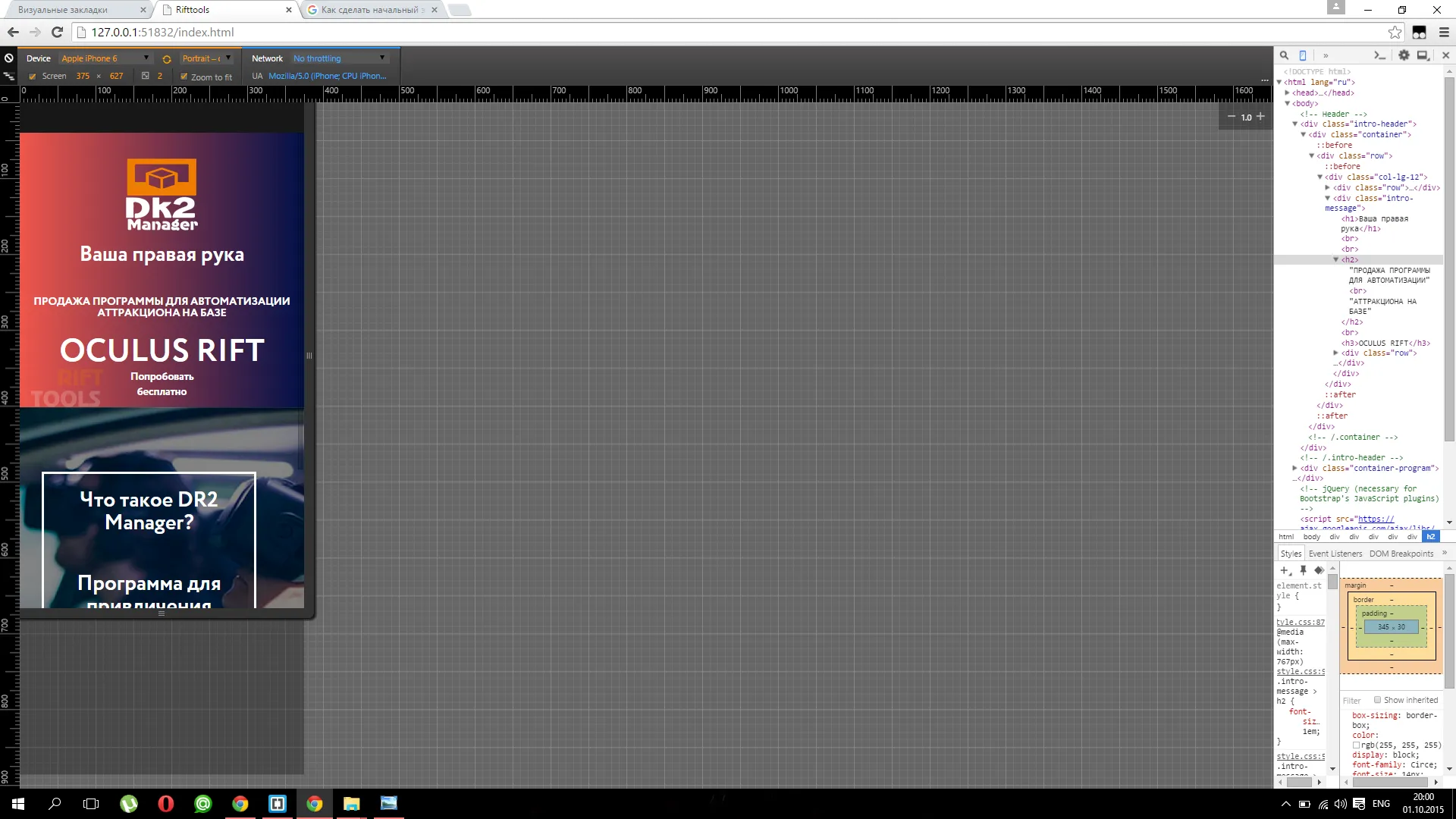Click the address bar URL field
The height and width of the screenshot is (819, 1456).
pos(728,32)
